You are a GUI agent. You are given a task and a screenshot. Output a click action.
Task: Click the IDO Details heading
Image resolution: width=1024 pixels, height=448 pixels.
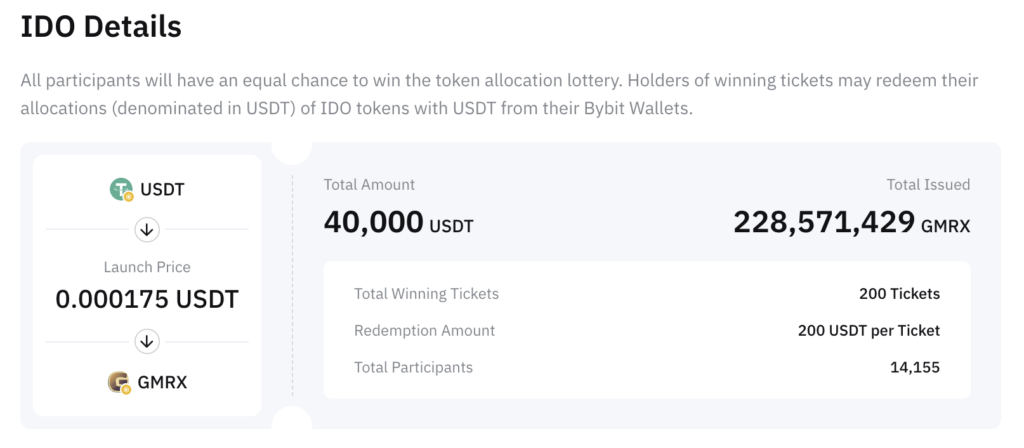coord(101,27)
